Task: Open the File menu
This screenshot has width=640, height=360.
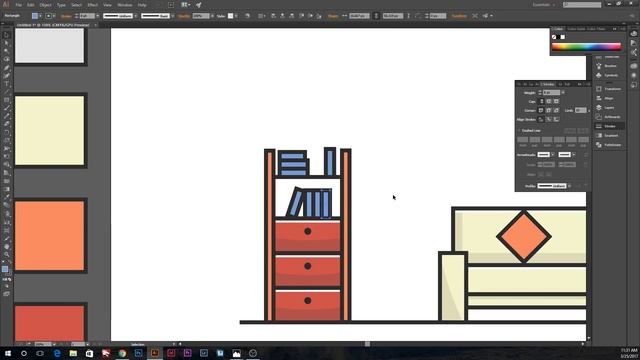Action: pos(18,5)
